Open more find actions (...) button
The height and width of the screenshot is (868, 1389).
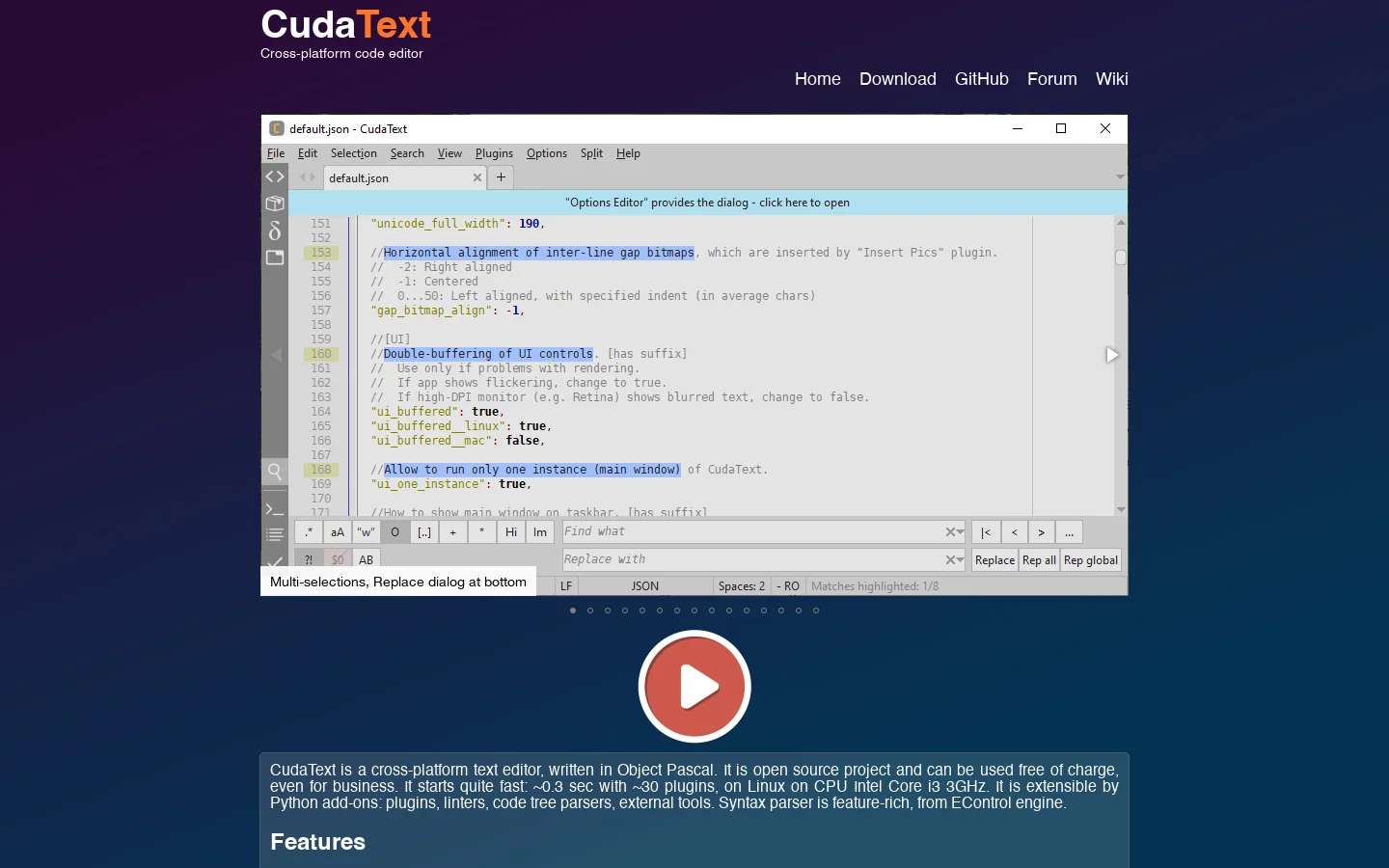(x=1069, y=532)
